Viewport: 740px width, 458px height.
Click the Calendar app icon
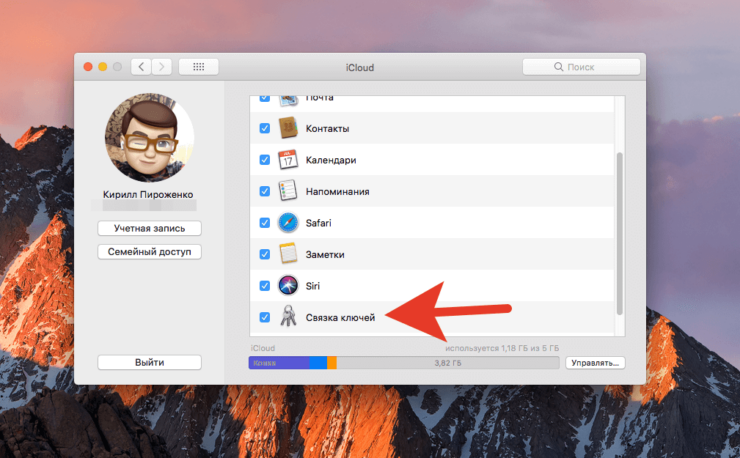[x=288, y=160]
